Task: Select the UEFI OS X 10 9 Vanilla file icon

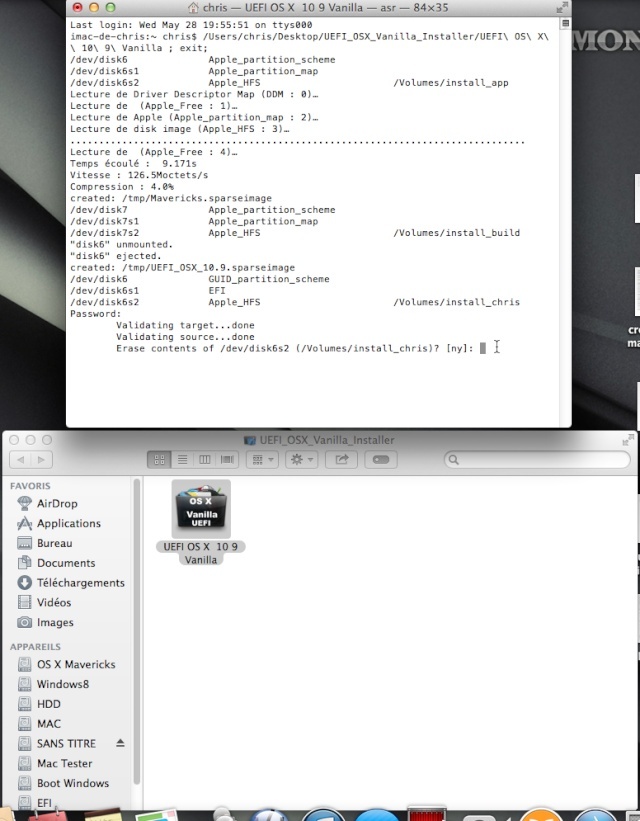Action: [201, 509]
